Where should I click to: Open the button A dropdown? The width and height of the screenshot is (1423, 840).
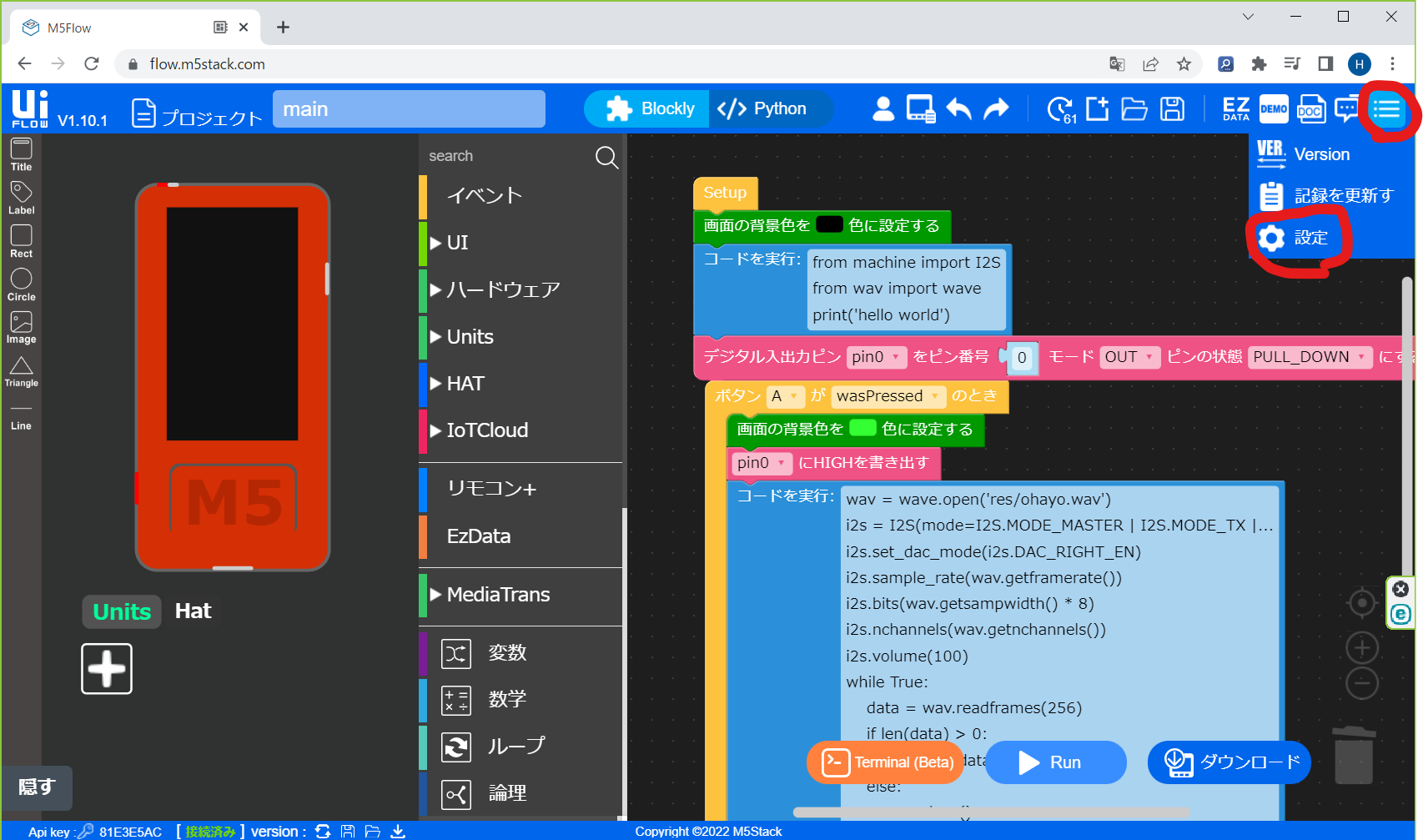click(x=786, y=396)
